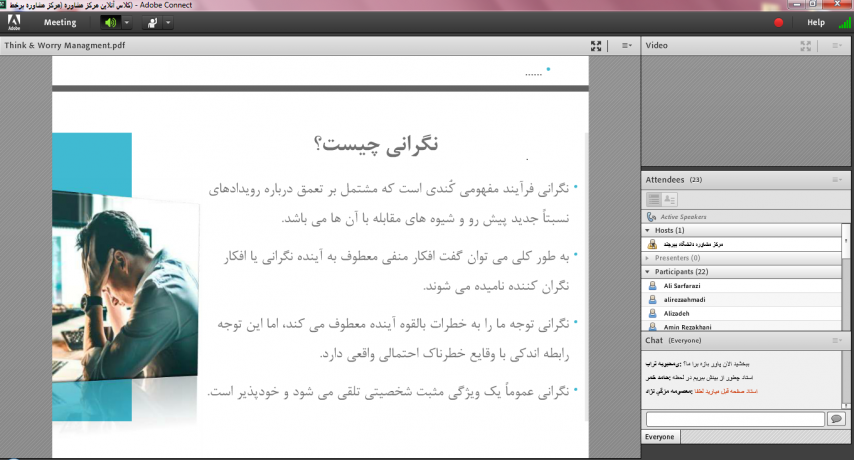Open the Chat pod options menu
Viewport: 854px width, 460px height.
click(837, 340)
